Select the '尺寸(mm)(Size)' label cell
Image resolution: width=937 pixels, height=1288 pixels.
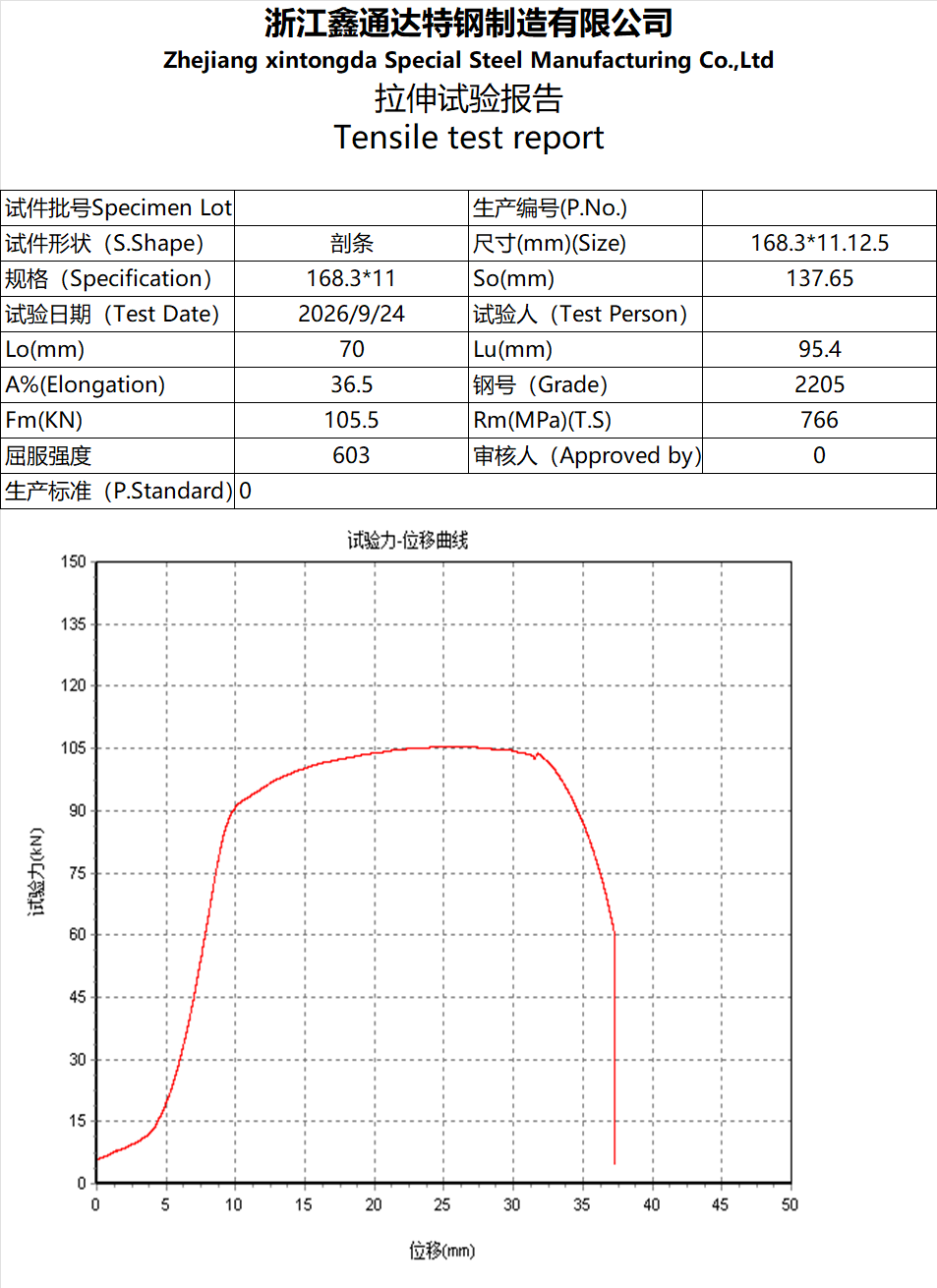[x=585, y=244]
